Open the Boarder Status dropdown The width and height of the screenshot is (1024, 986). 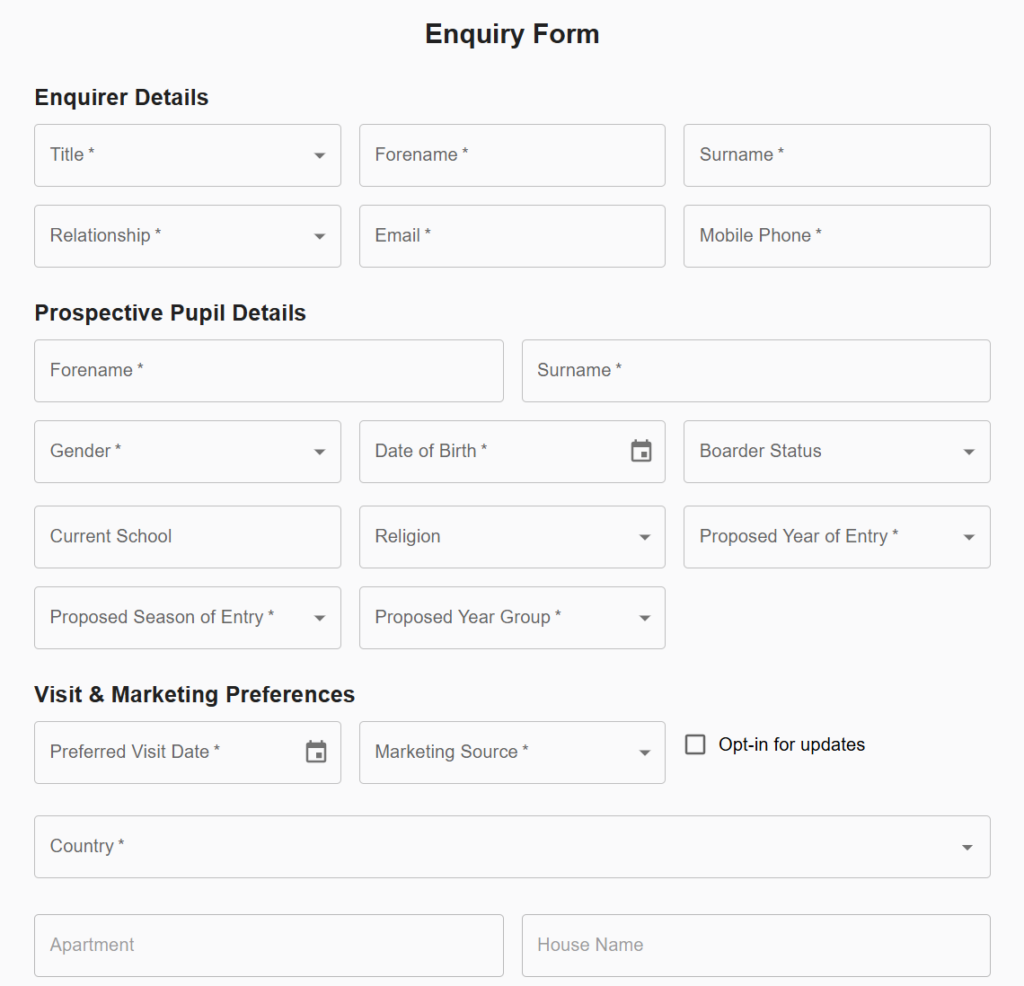click(x=837, y=452)
